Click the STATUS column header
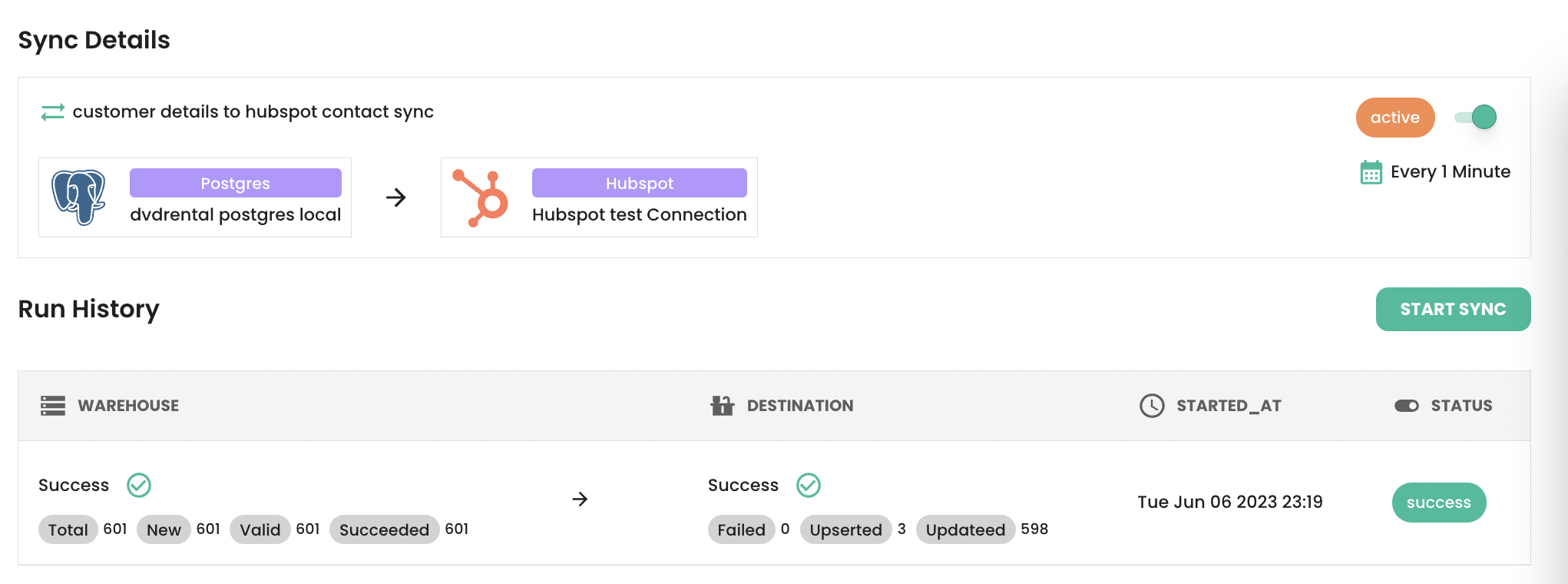Viewport: 1568px width, 584px height. coord(1461,406)
